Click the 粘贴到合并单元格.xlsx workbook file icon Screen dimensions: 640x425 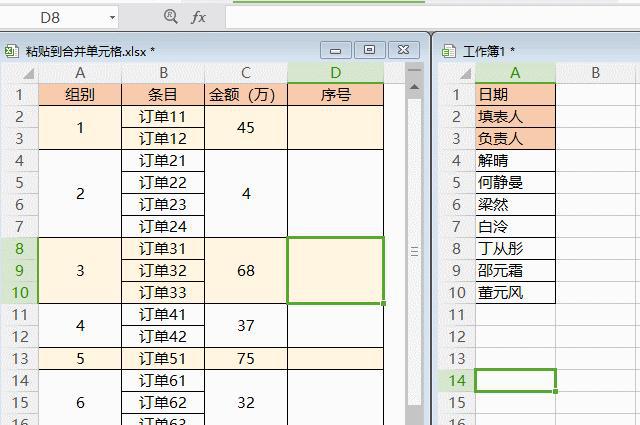point(11,51)
